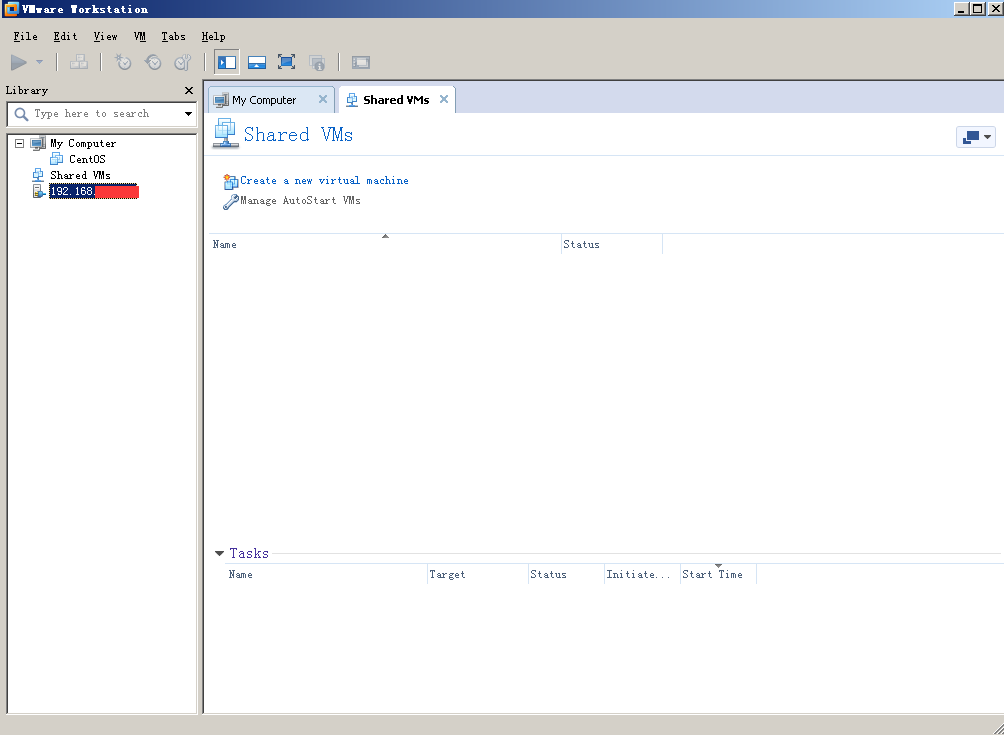
Task: Open the Tabs menu
Action: tap(173, 36)
